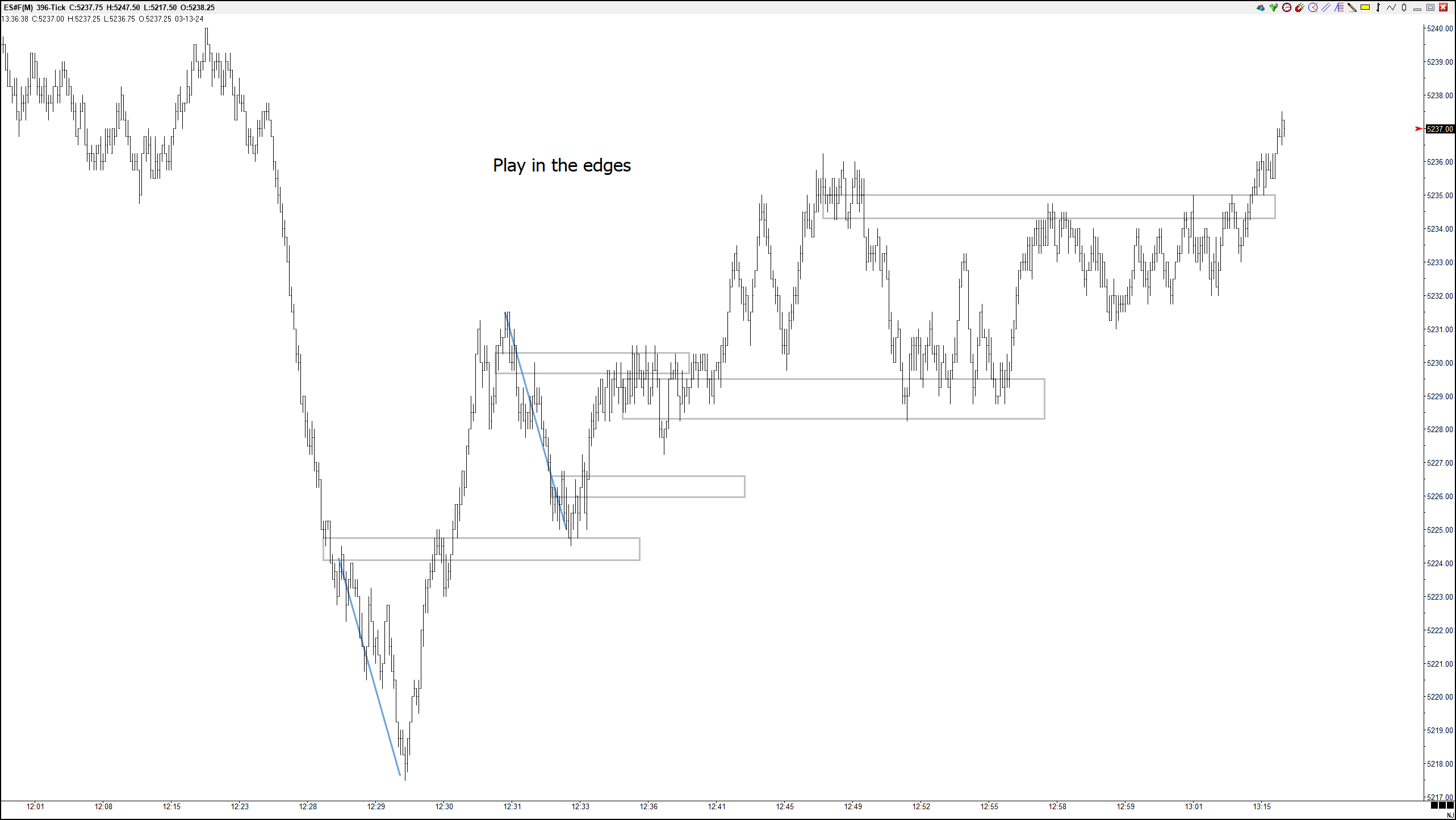Click the yellow rectangle highlight swatch
Viewport: 1456px width, 820px height.
click(x=1365, y=7)
